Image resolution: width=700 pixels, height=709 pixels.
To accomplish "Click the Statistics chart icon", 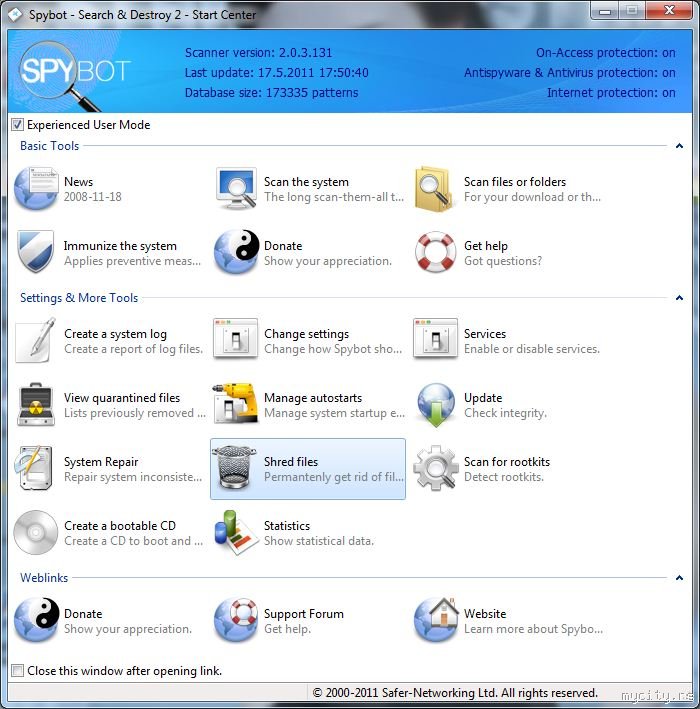I will coord(236,532).
